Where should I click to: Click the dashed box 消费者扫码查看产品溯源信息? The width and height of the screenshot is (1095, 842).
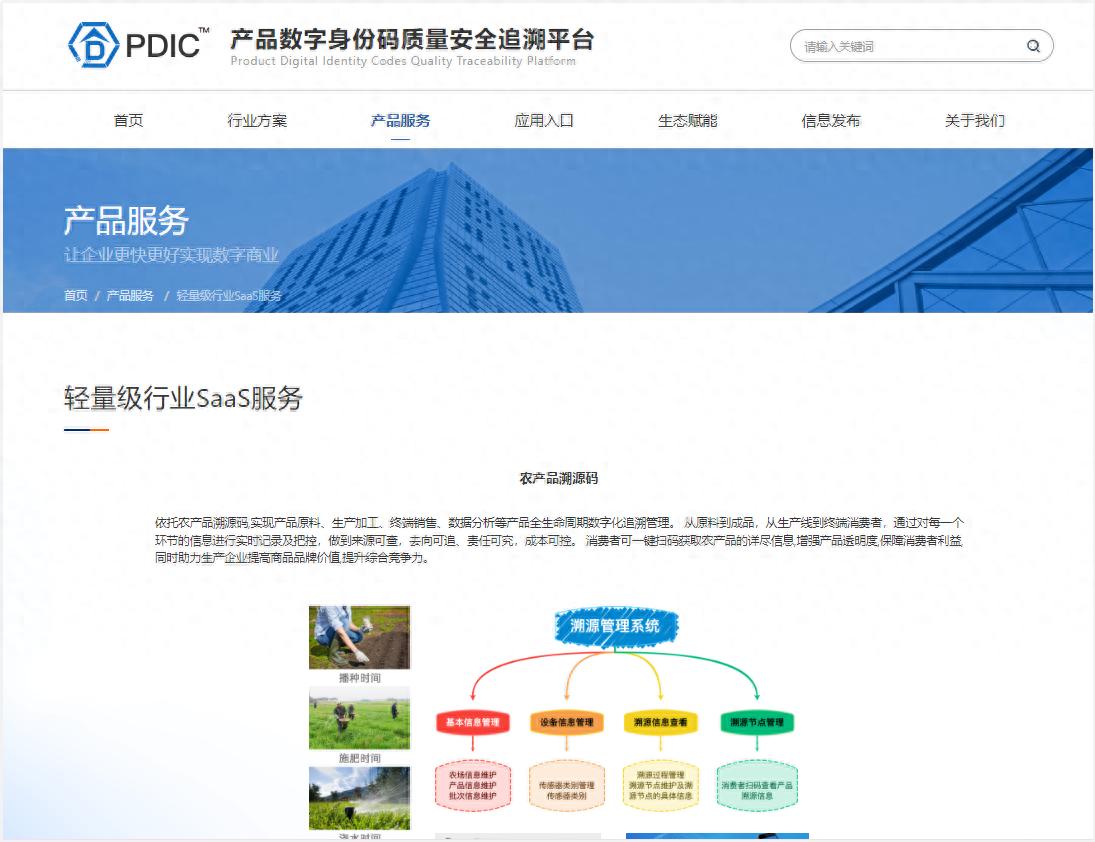click(757, 785)
